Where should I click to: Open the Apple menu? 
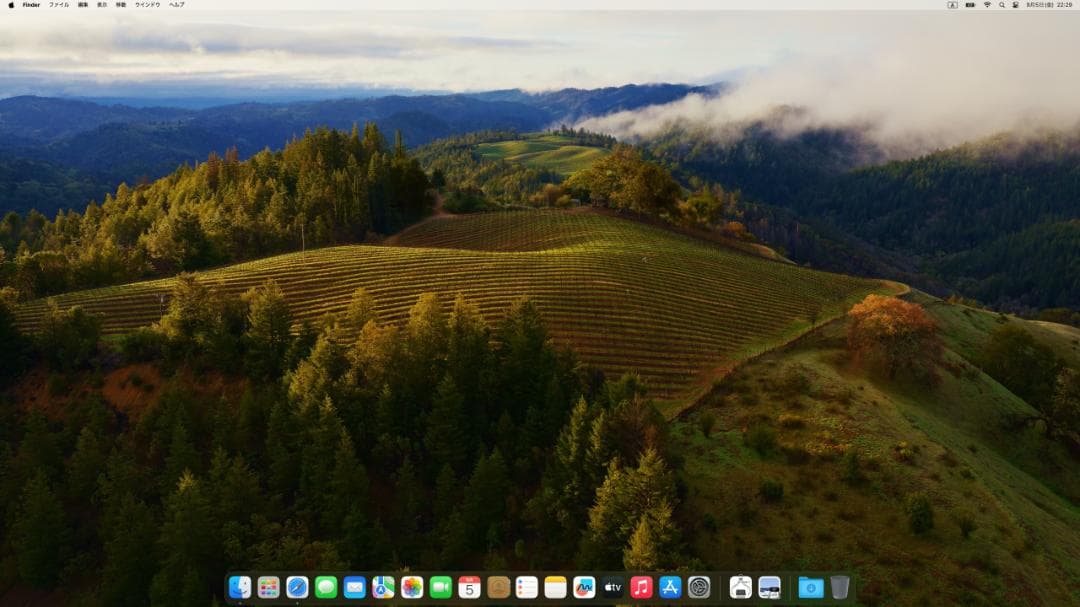[10, 5]
